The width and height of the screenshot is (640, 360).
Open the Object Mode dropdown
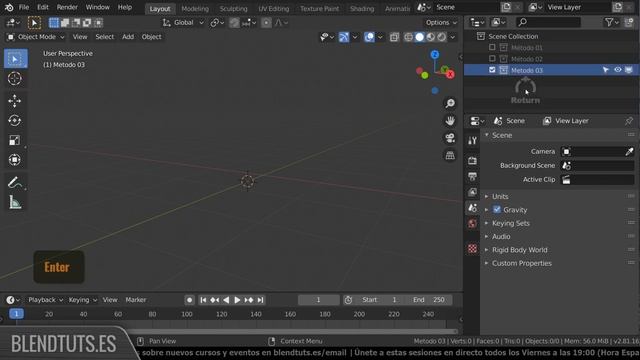click(36, 37)
